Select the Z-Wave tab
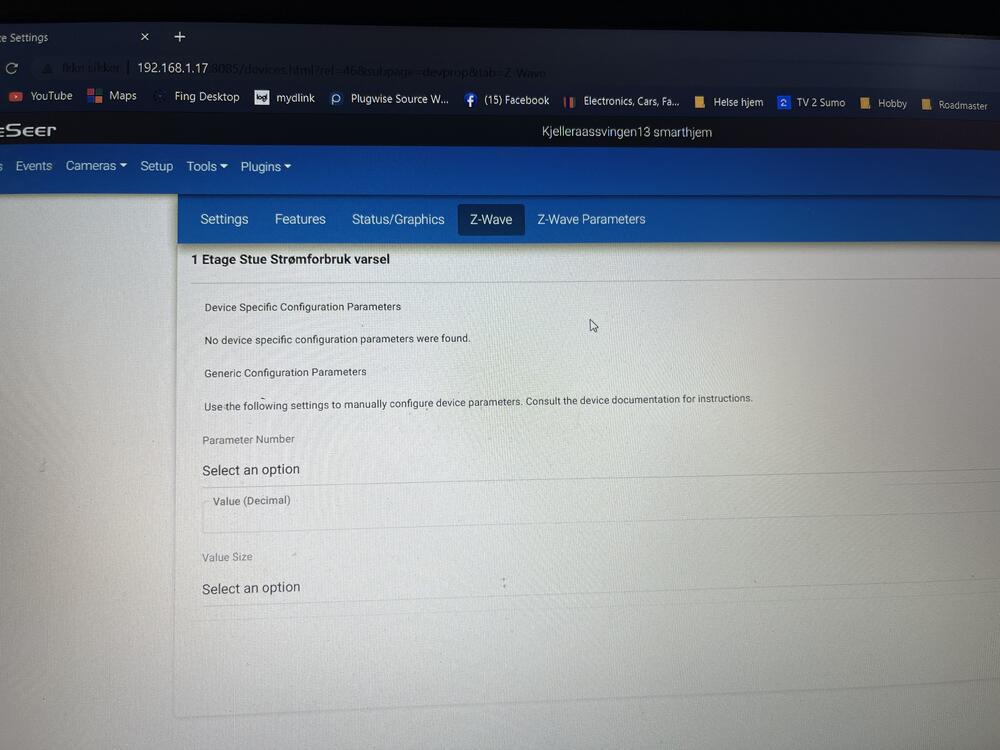 coord(491,219)
